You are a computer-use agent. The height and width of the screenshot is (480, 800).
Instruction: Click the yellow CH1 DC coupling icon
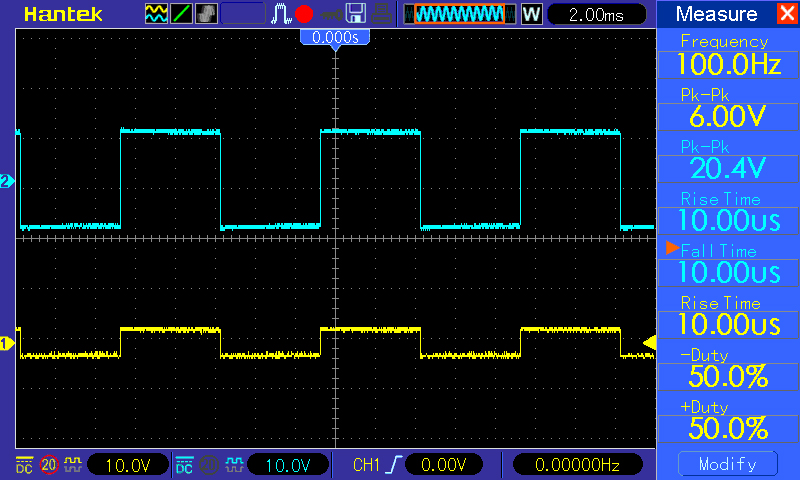point(24,465)
